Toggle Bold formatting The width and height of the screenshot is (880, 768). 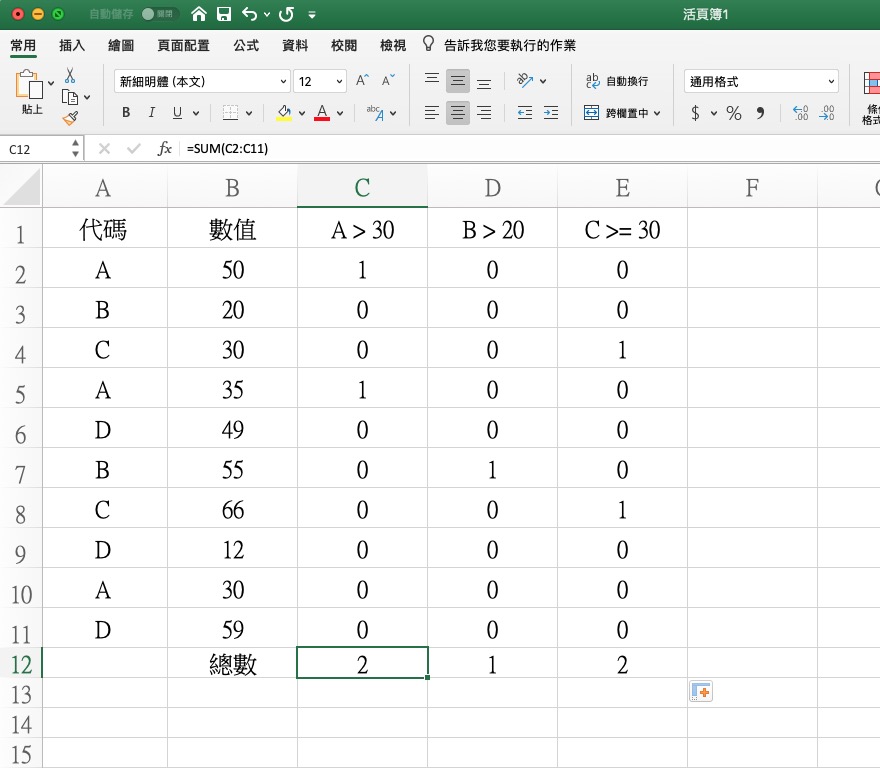126,113
